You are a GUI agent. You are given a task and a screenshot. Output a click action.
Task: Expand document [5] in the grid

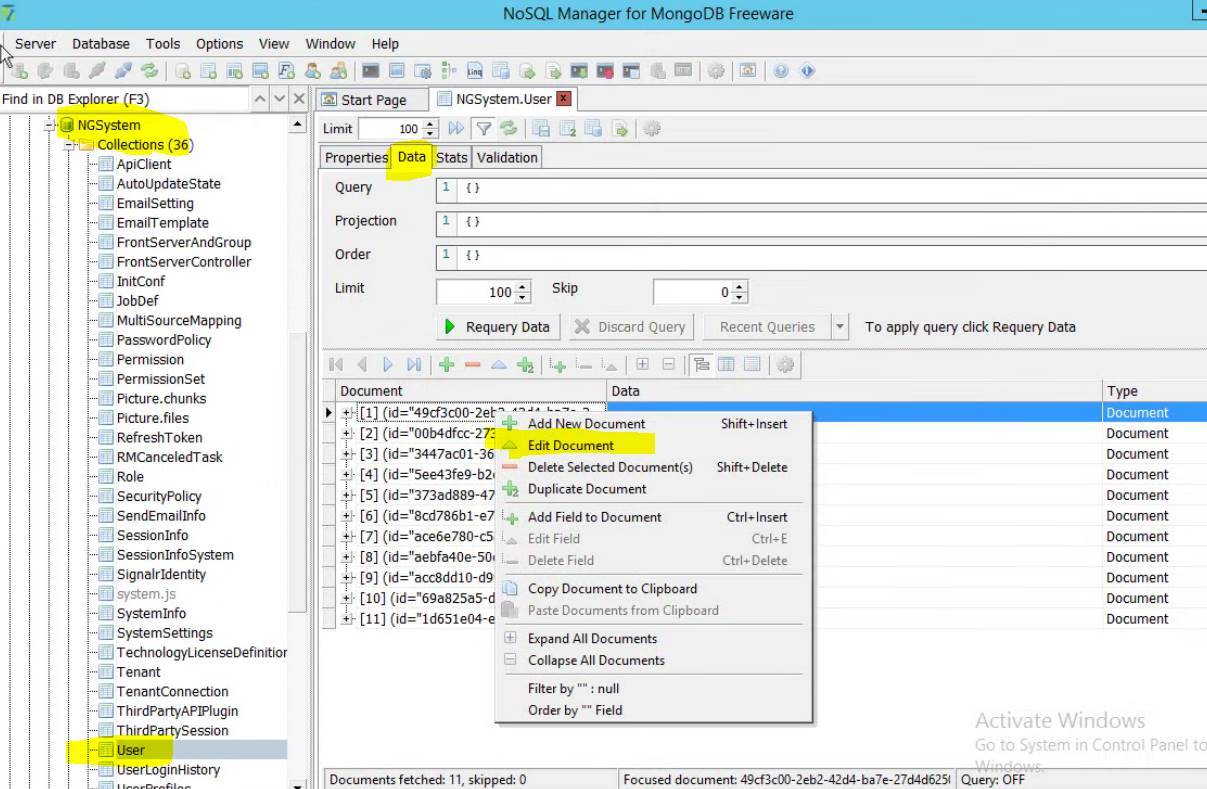click(347, 495)
